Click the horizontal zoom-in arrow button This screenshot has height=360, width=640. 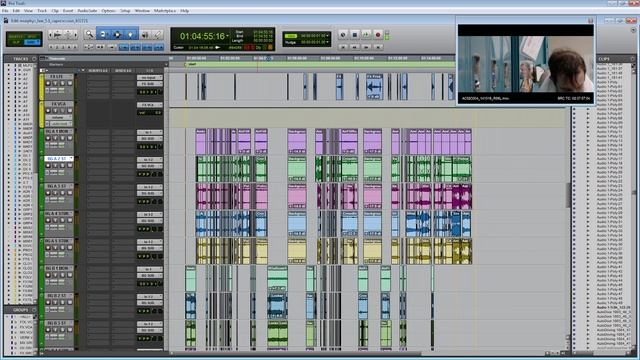click(x=75, y=35)
